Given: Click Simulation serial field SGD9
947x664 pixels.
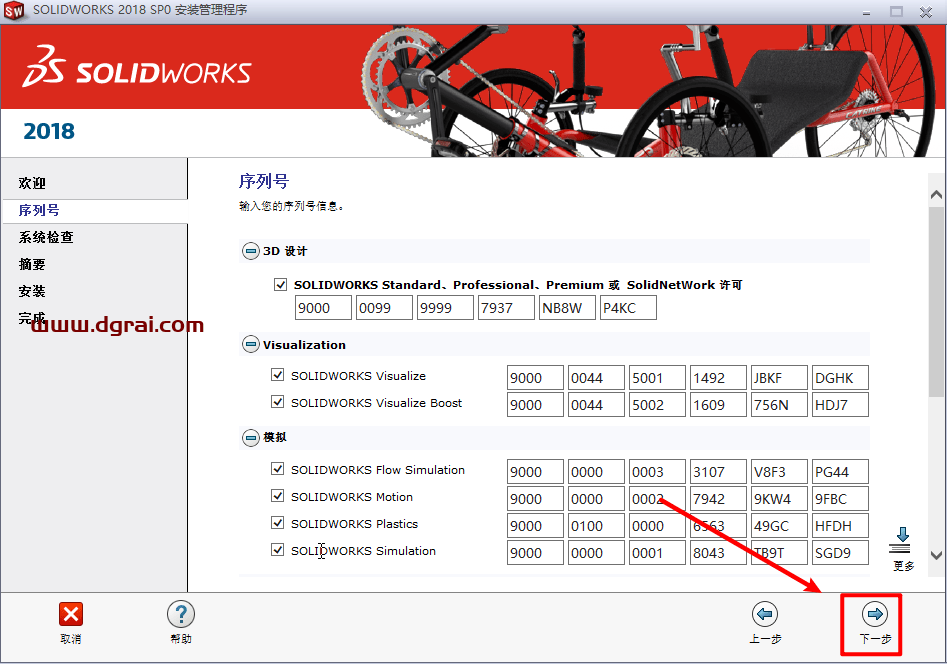Looking at the screenshot, I should coord(840,553).
